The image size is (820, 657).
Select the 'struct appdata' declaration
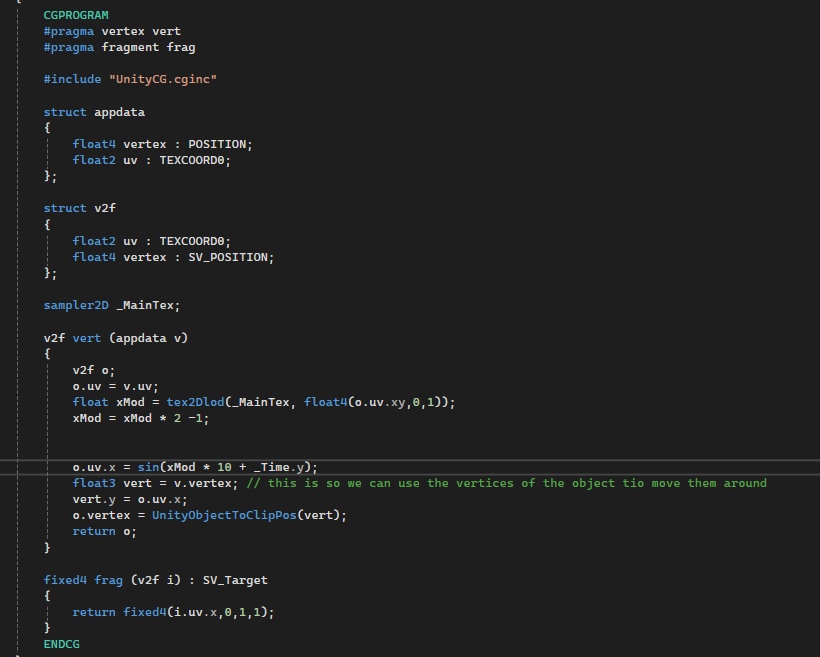(x=94, y=112)
